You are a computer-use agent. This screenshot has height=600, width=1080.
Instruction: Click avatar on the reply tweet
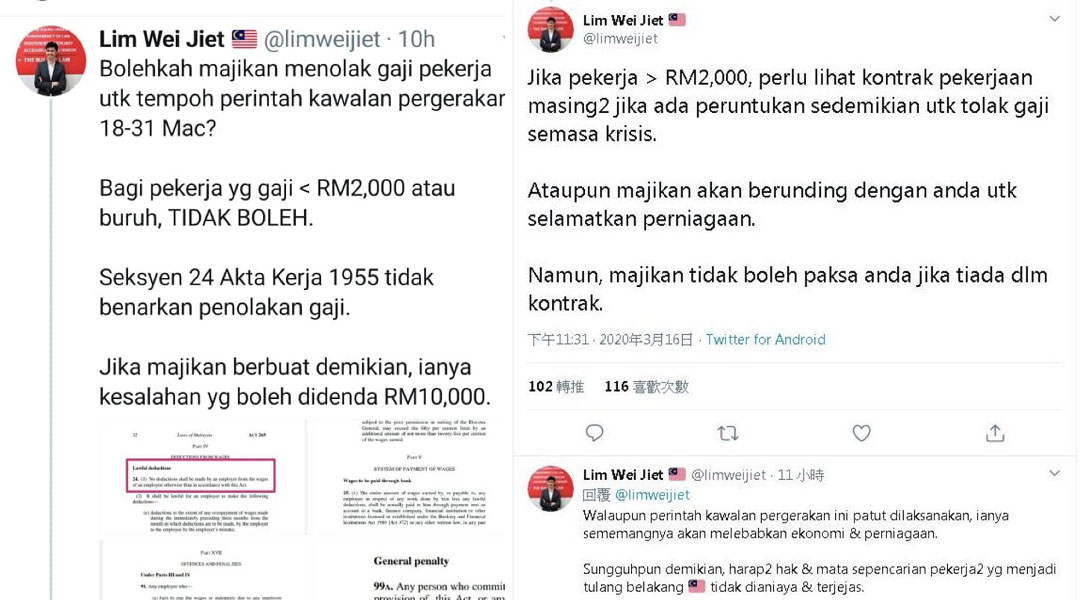point(550,488)
